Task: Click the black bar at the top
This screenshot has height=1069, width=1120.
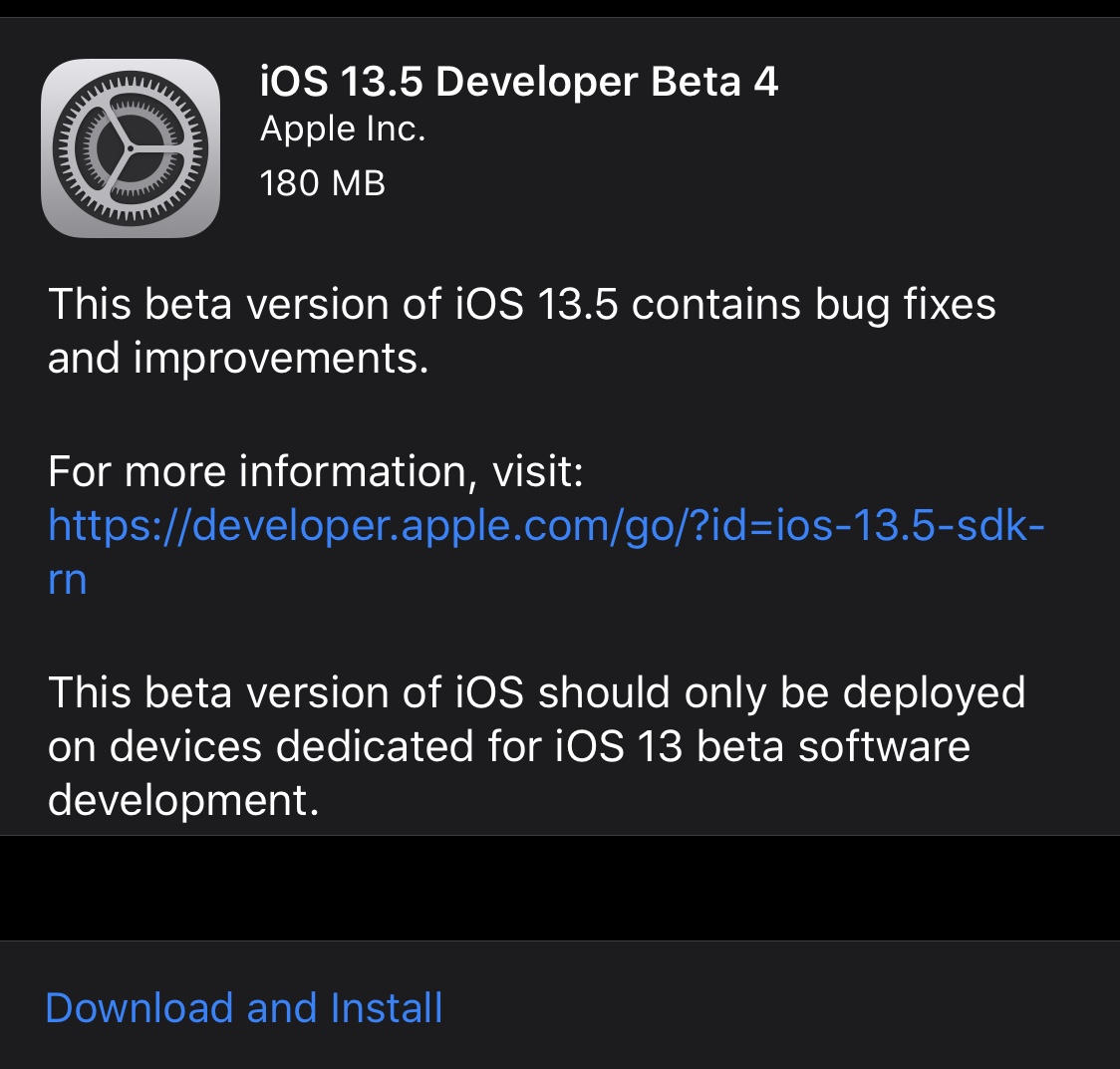Action: [560, 8]
